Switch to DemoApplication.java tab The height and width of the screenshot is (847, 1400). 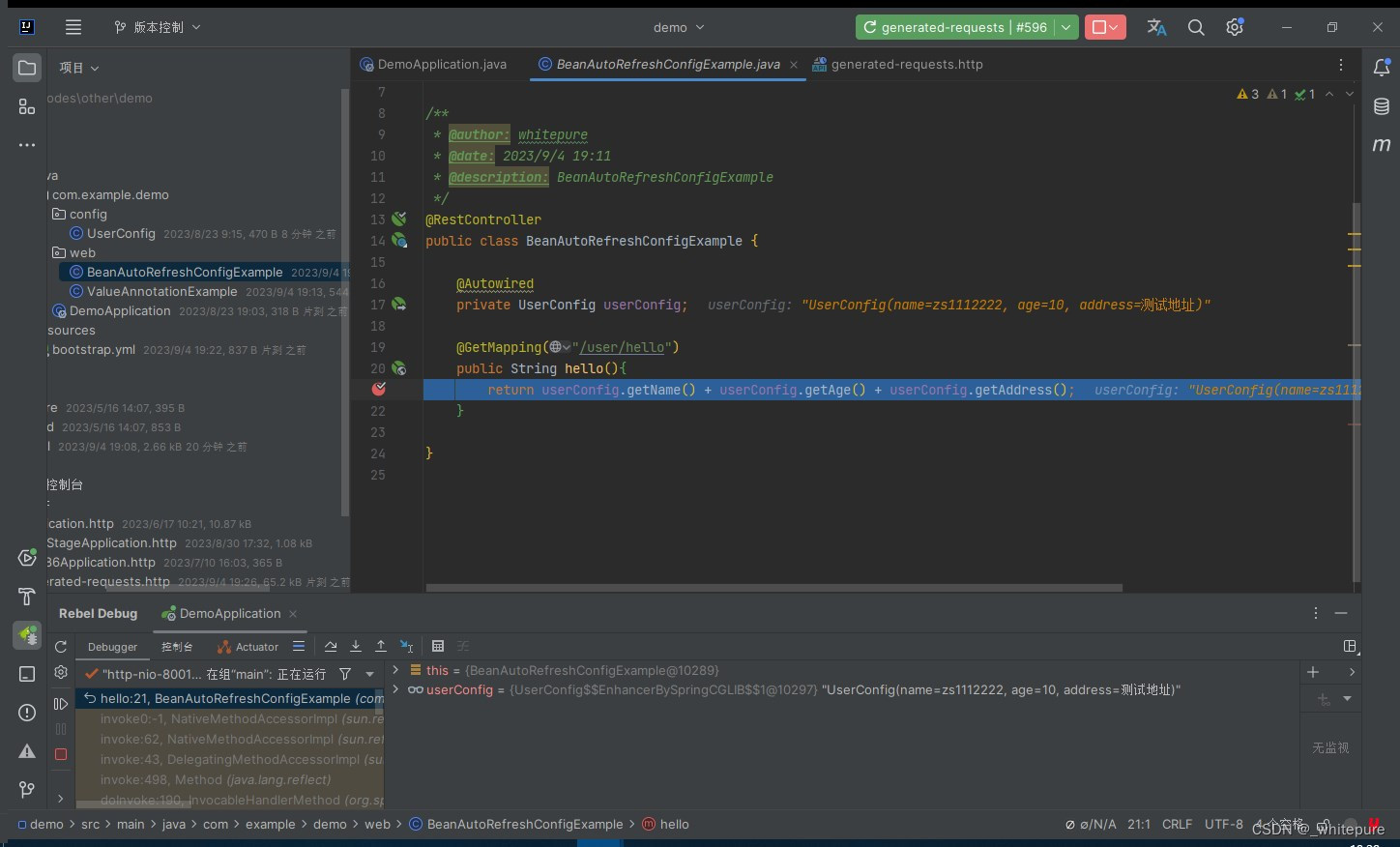(433, 65)
